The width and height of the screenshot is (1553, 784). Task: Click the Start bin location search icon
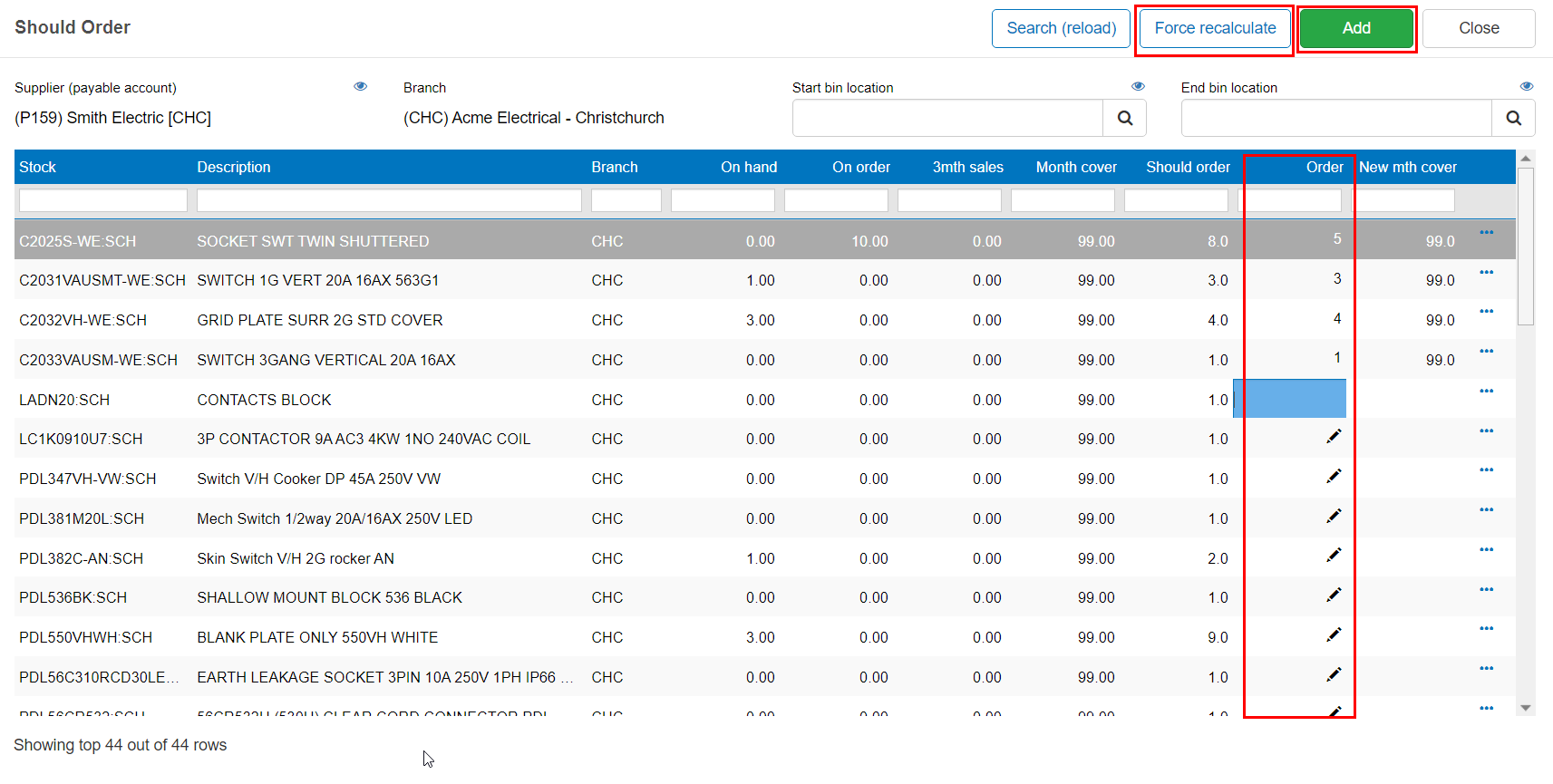1124,118
